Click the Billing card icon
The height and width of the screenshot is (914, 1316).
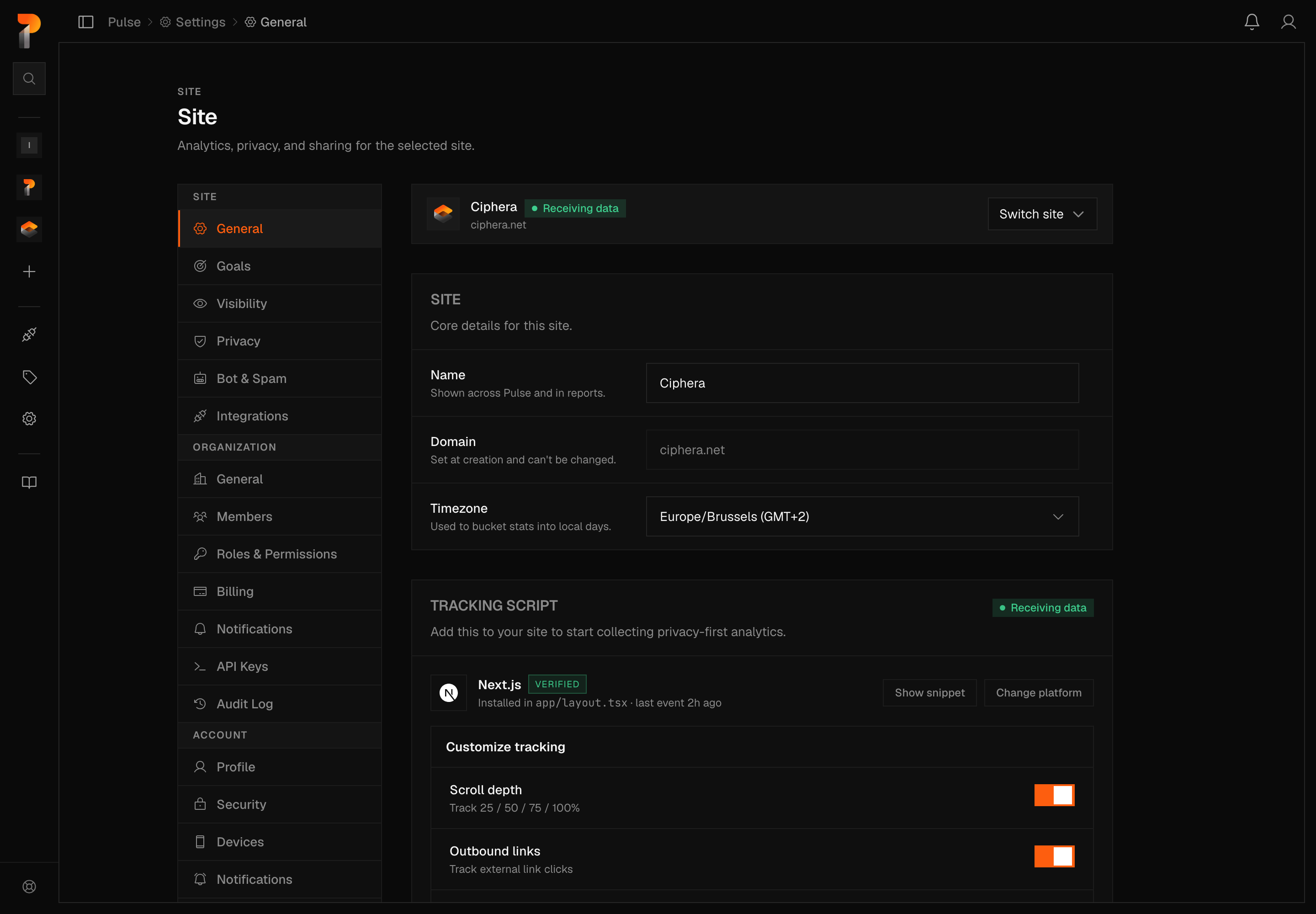200,591
